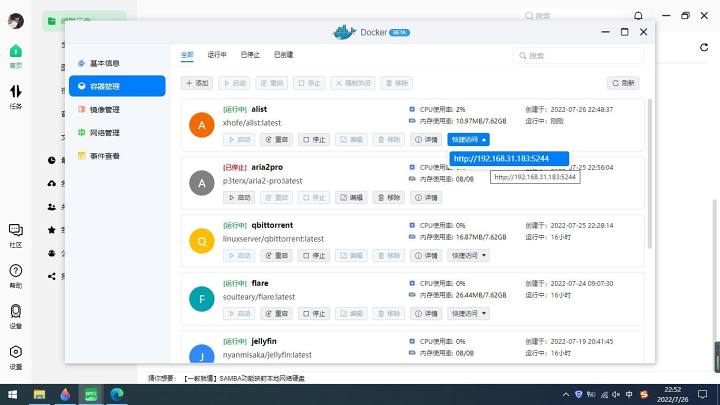This screenshot has width=720, height=405.
Task: Click the Sogou input icon in system tray
Action: click(644, 394)
